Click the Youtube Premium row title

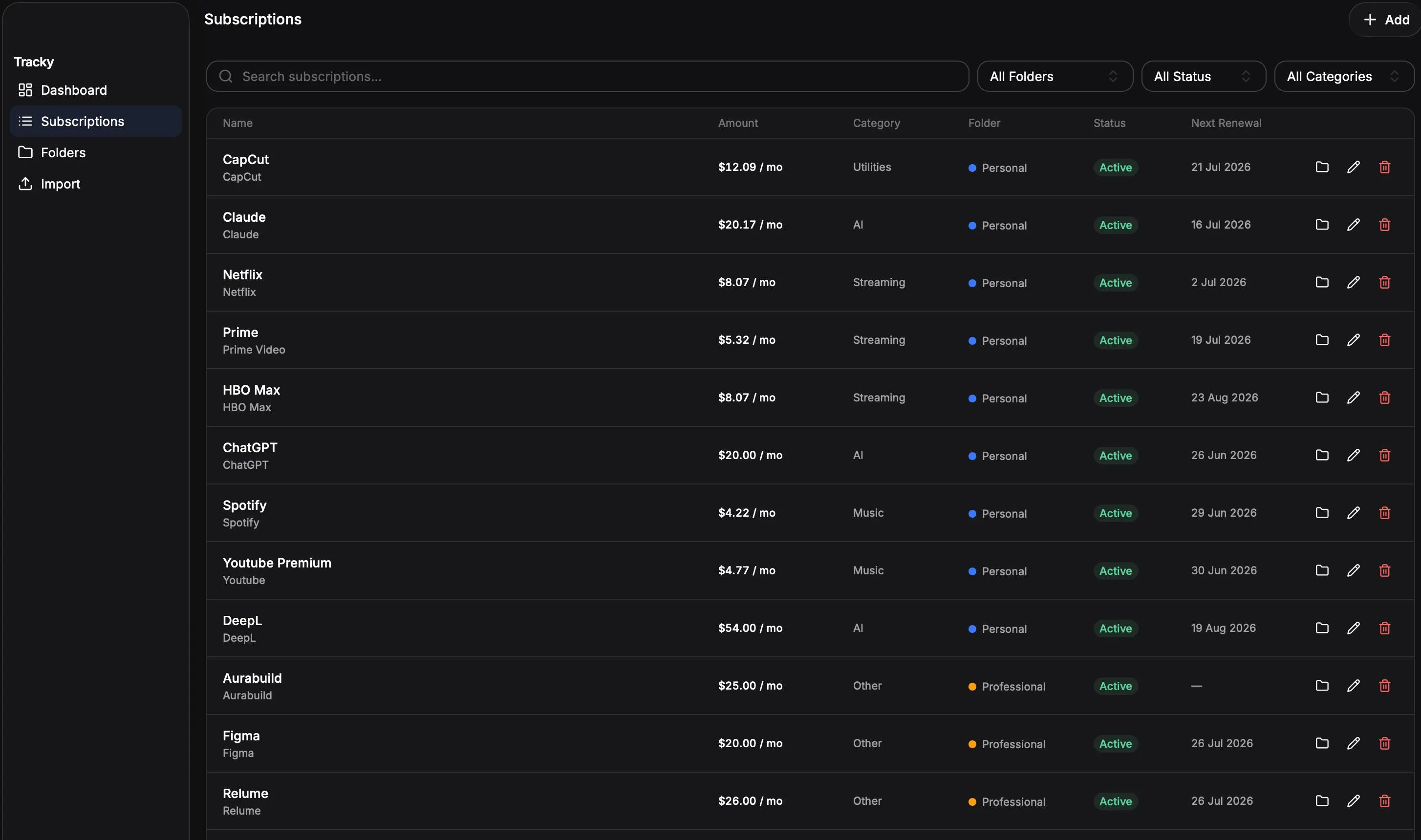277,563
